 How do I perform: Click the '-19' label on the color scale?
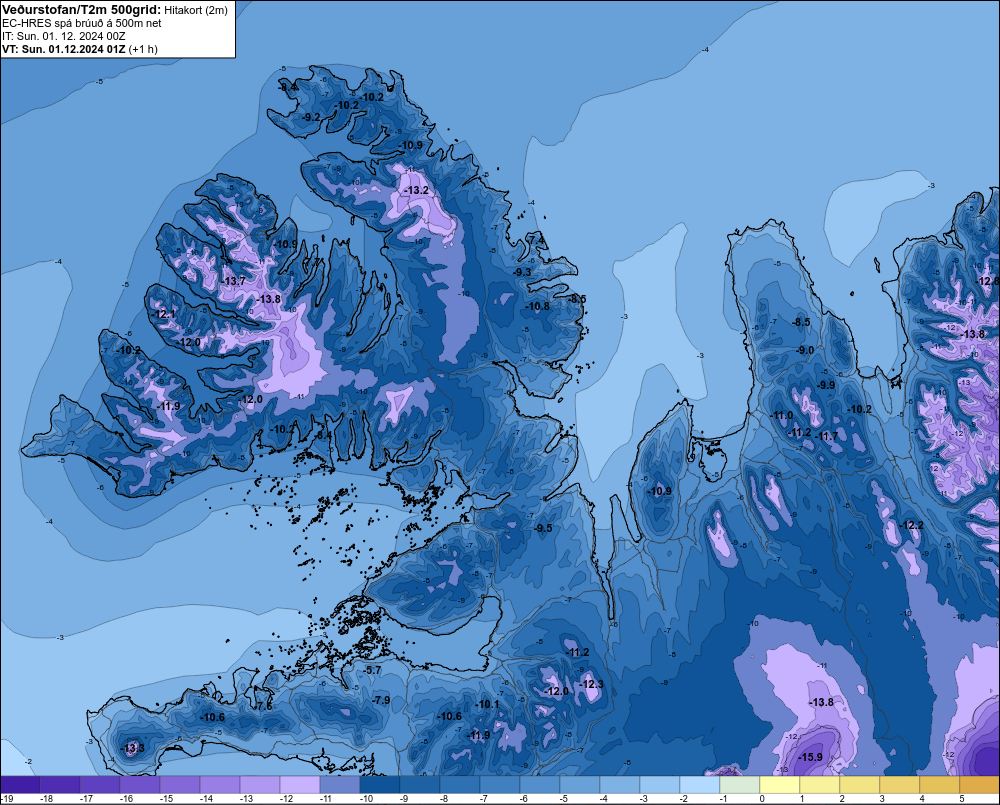(x=8, y=799)
